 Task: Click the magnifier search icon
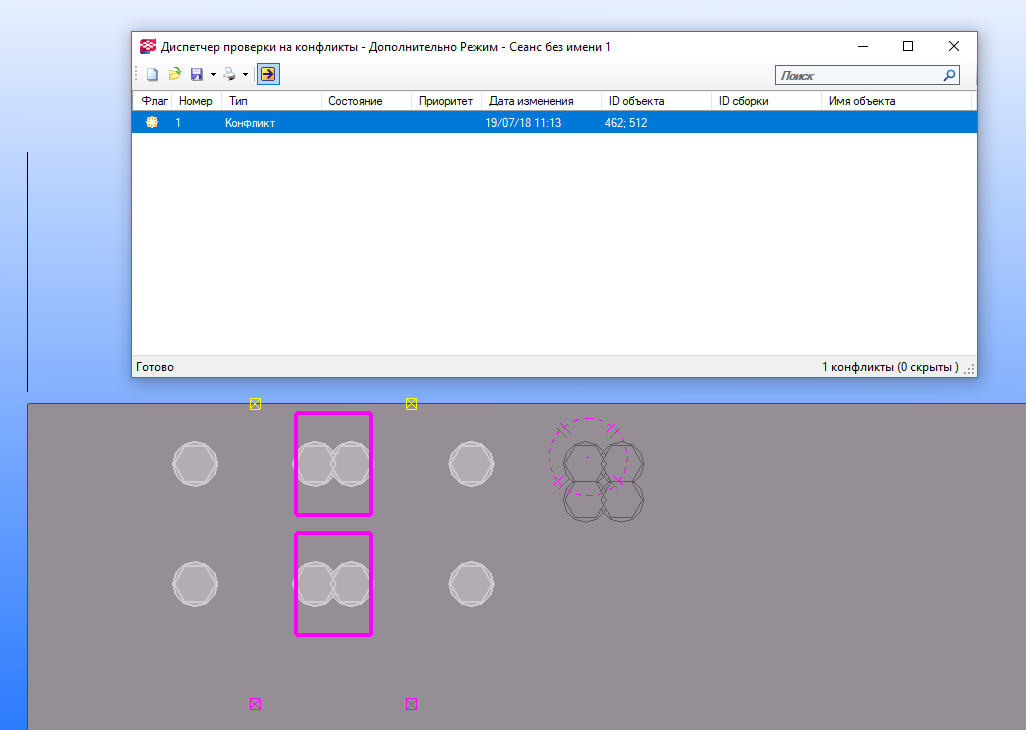949,75
